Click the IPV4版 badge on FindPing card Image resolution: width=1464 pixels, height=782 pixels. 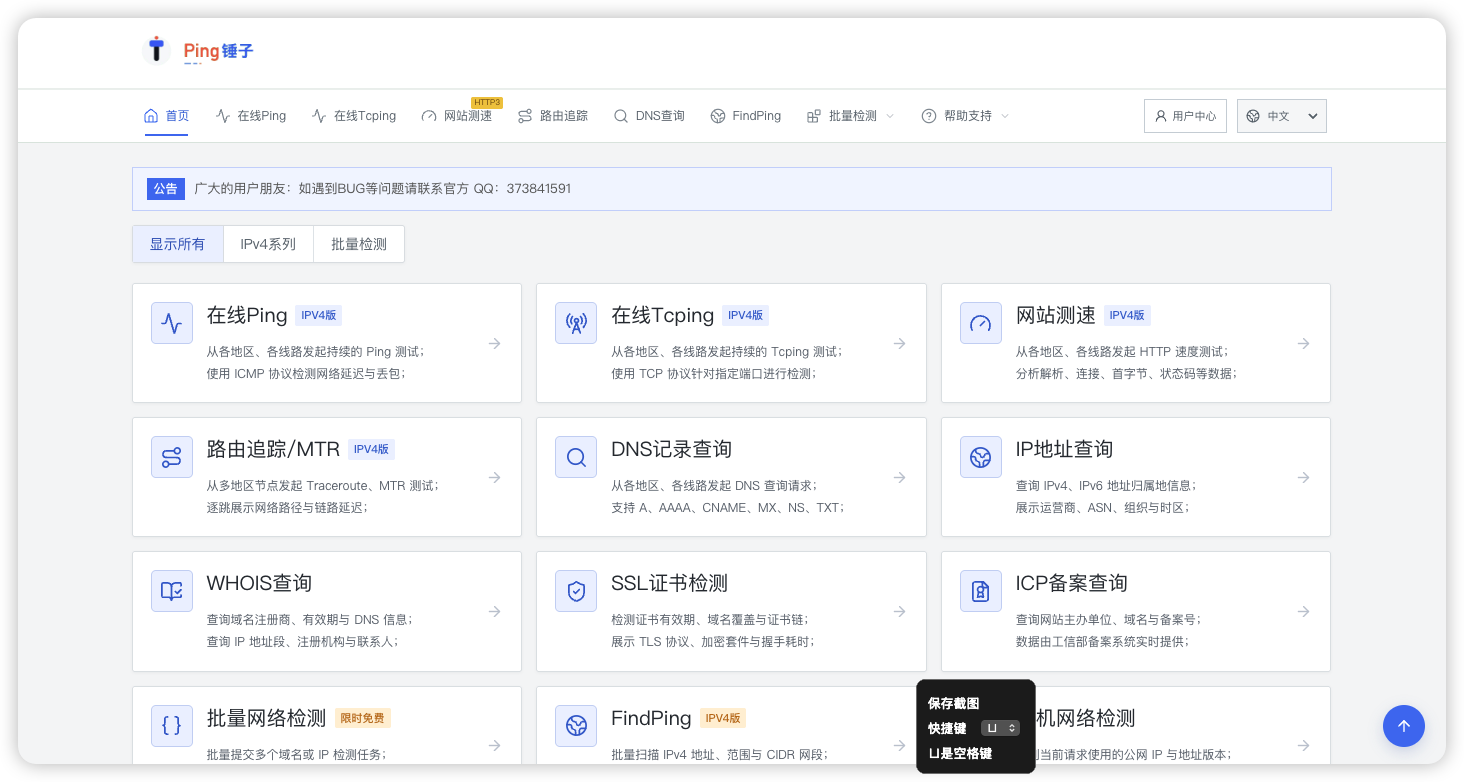coord(723,718)
